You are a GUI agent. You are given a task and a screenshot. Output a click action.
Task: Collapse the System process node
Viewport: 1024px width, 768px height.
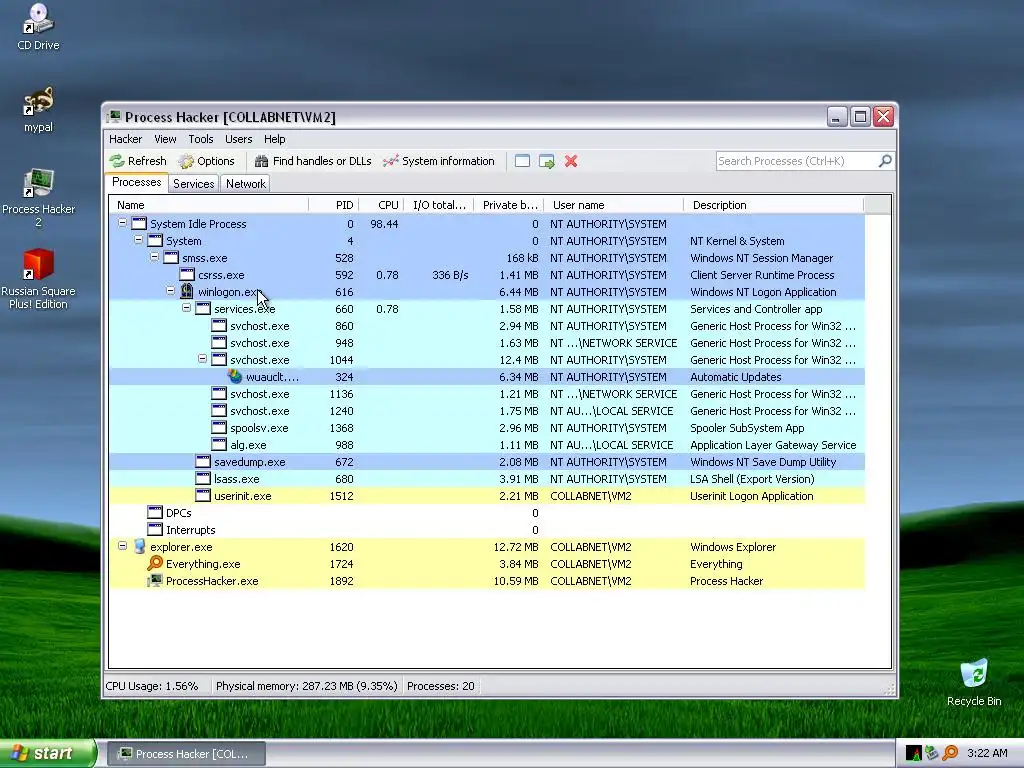(x=138, y=240)
